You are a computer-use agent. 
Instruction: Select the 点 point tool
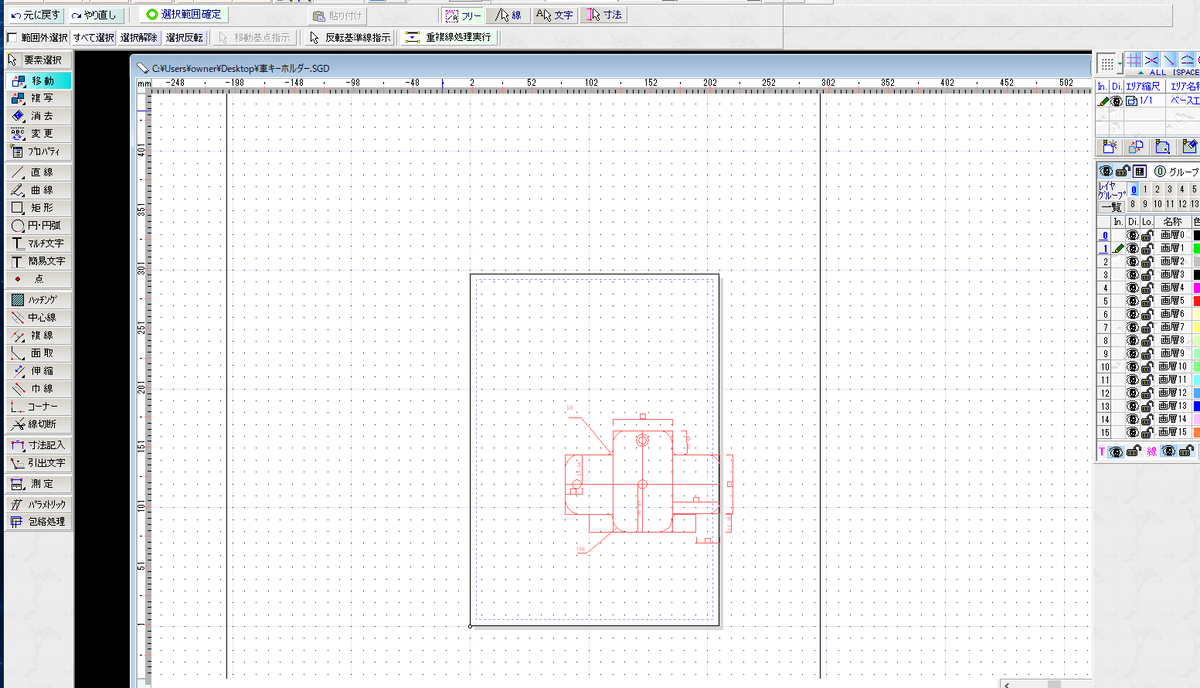[38, 279]
